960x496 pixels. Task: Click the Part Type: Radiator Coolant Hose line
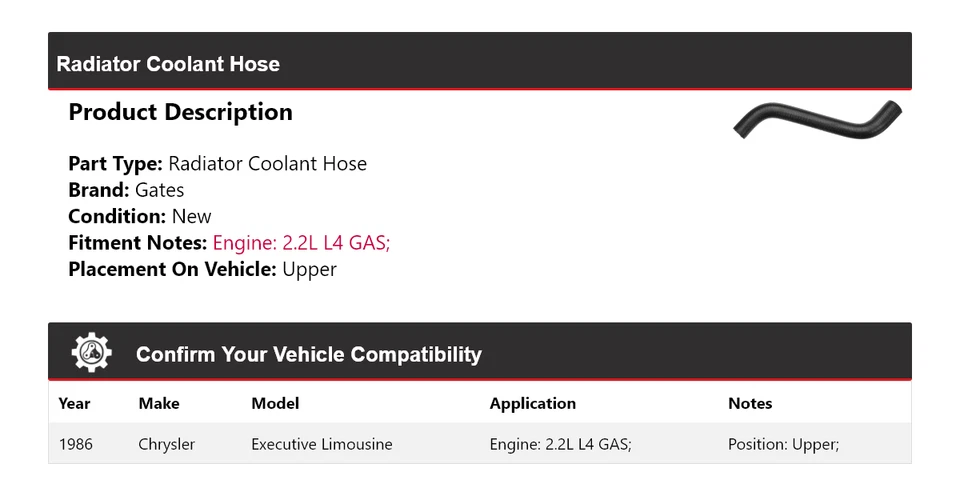[x=217, y=164]
